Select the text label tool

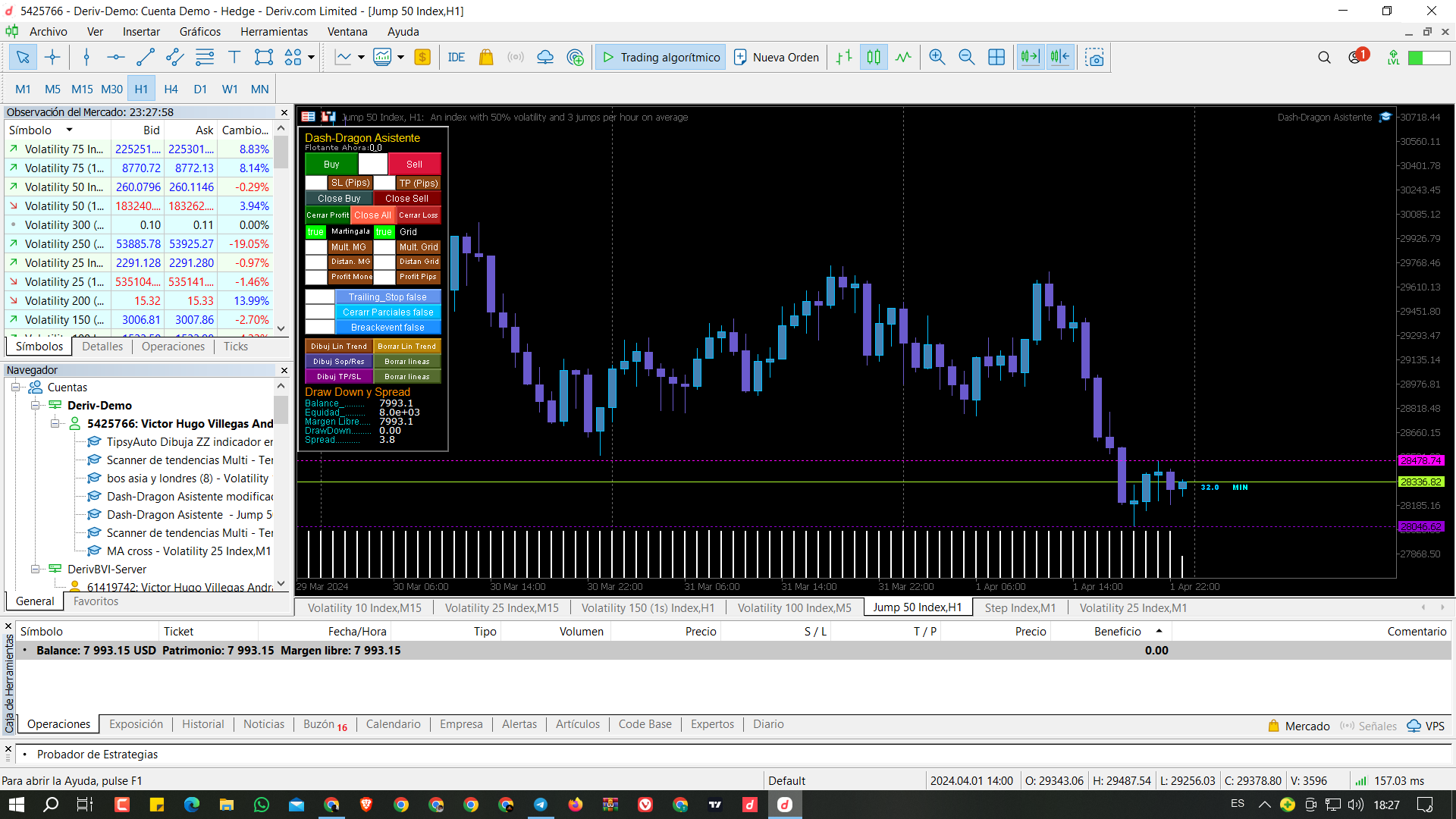[x=234, y=58]
